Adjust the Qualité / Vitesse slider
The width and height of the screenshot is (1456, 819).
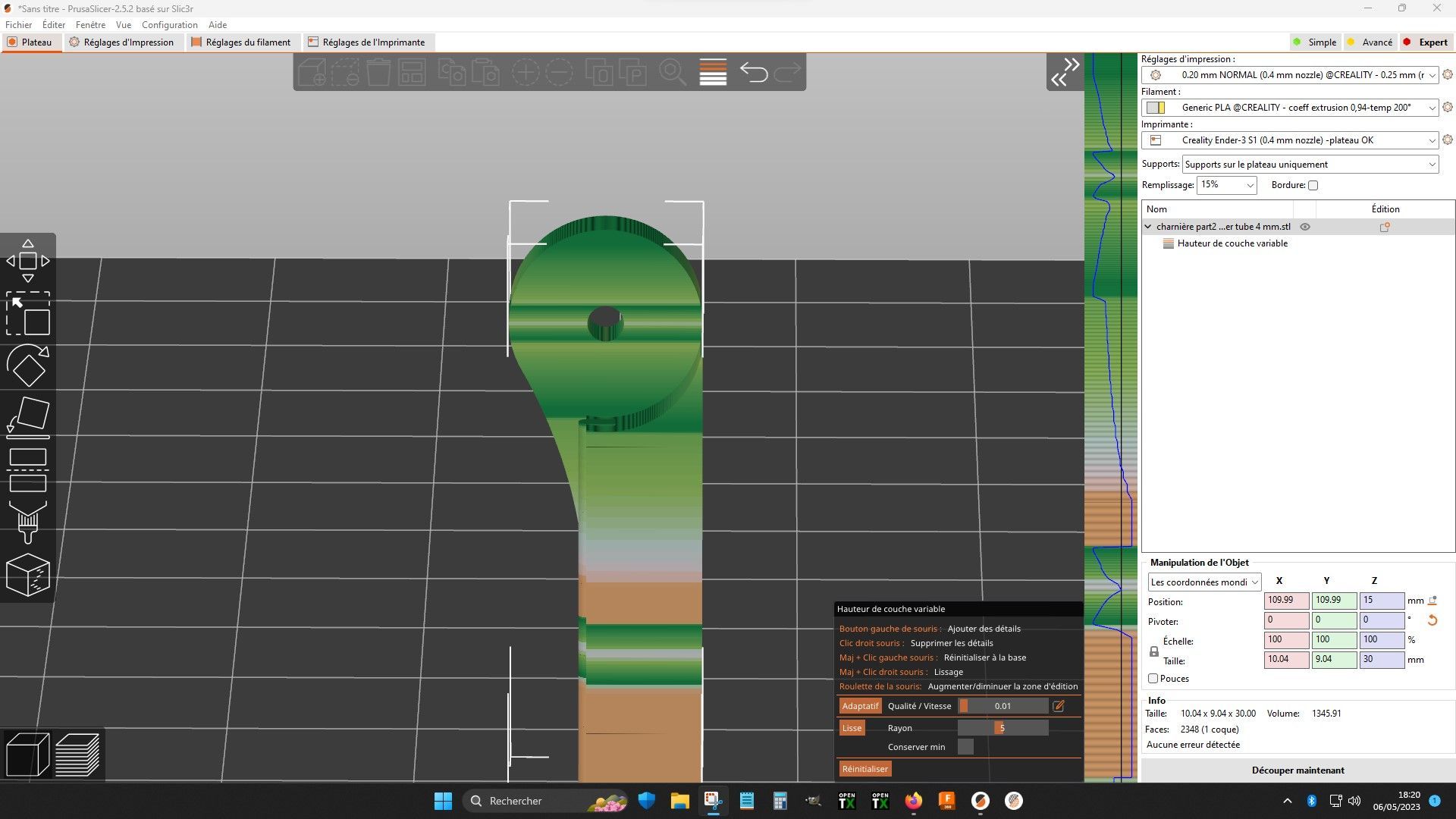pyautogui.click(x=1003, y=706)
